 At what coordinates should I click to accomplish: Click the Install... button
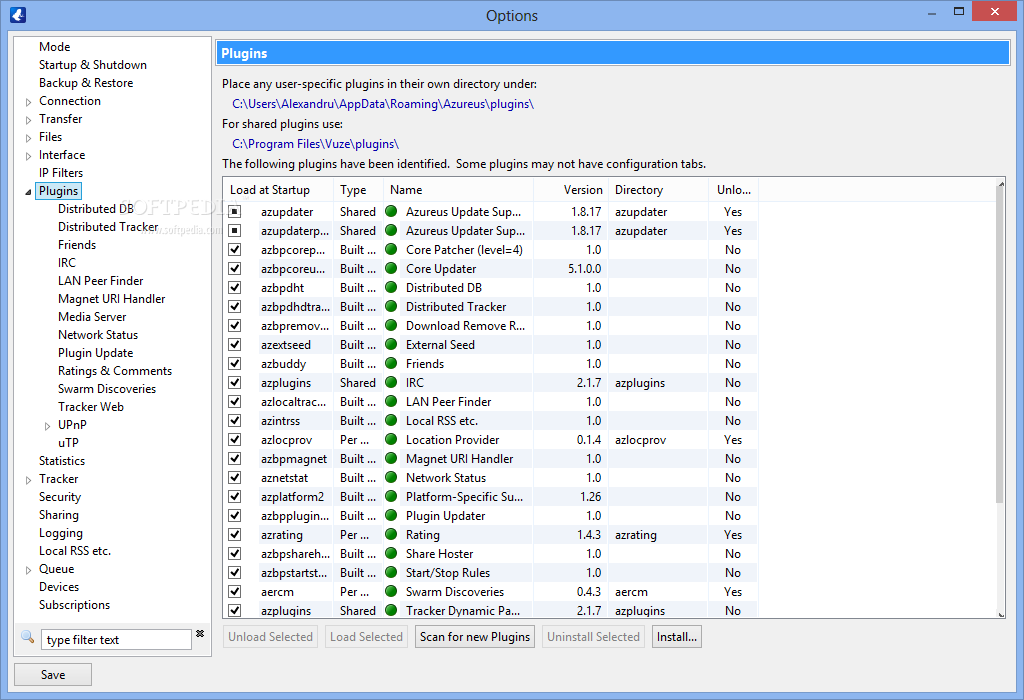click(x=677, y=637)
